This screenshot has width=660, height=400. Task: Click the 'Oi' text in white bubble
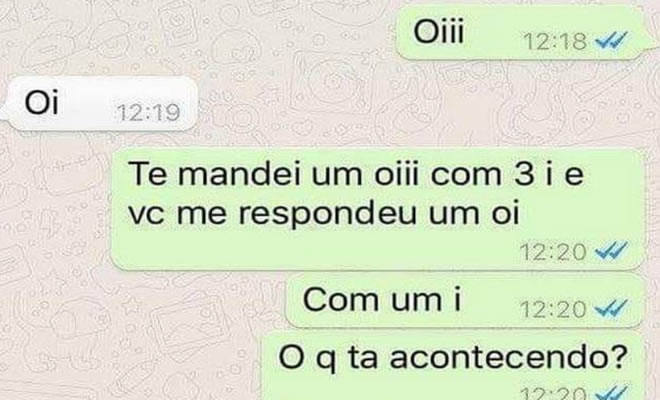coord(41,103)
